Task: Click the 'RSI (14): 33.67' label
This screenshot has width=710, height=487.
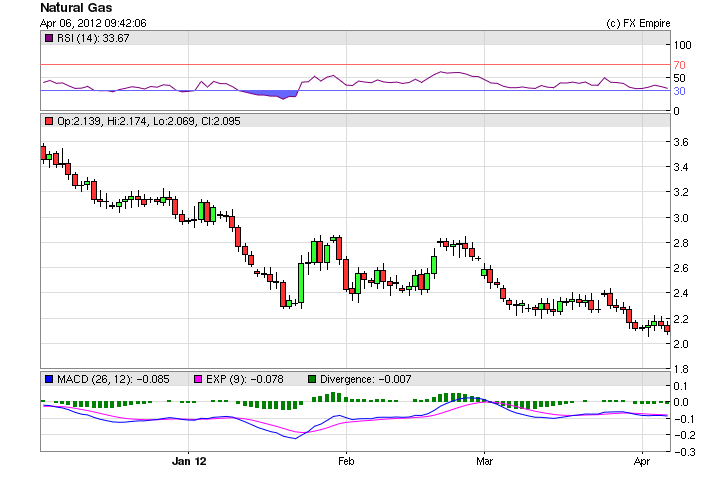Action: tap(93, 38)
